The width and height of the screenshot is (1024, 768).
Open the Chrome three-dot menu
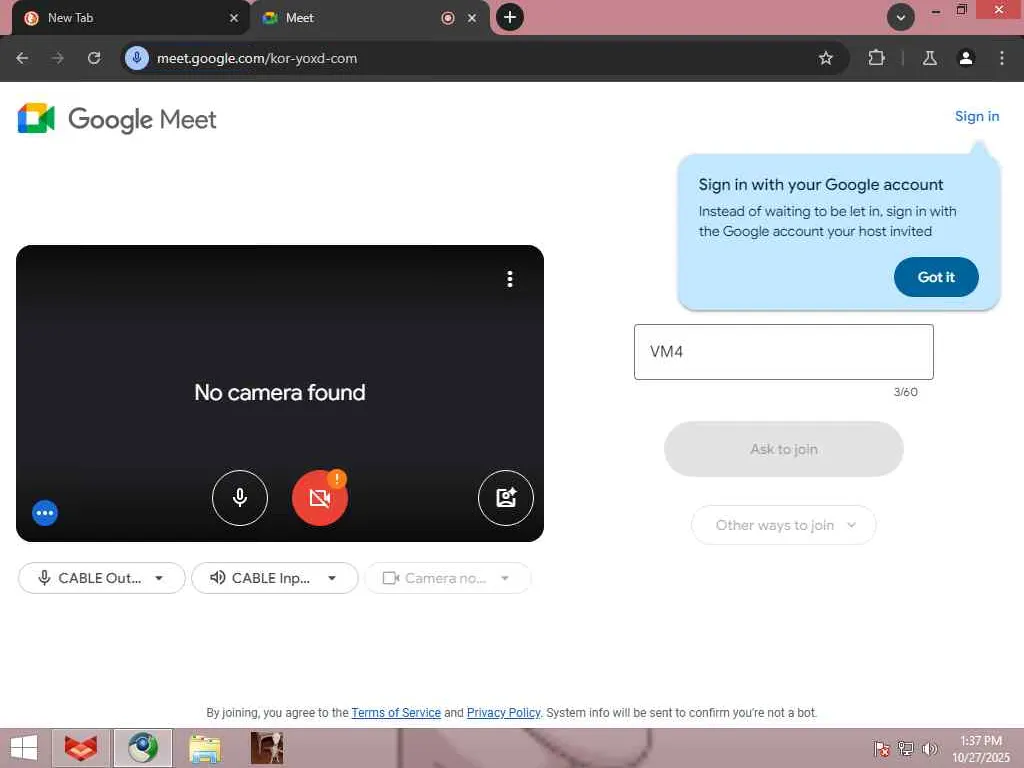[x=1001, y=58]
